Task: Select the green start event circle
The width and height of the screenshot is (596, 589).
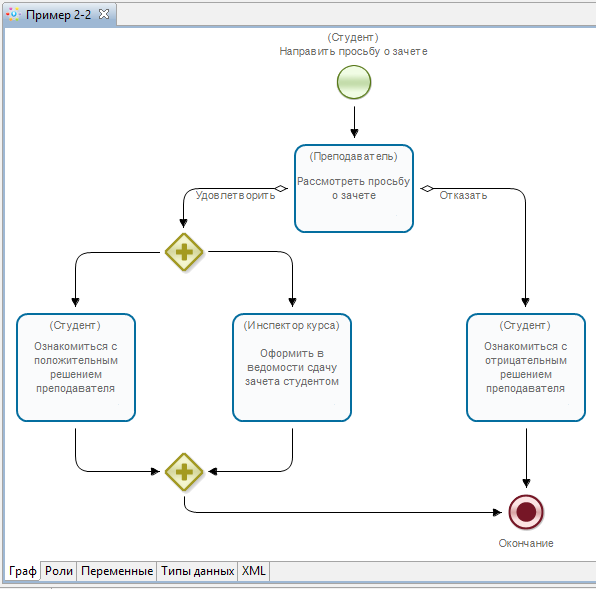Action: (x=354, y=82)
